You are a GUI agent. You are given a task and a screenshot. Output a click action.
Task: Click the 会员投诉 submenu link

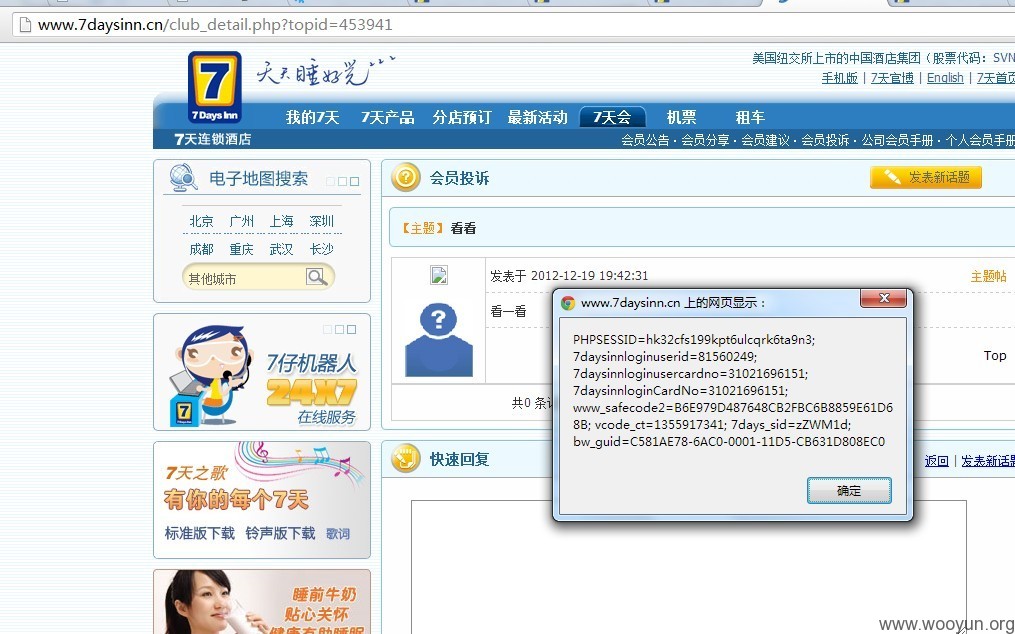[x=825, y=140]
